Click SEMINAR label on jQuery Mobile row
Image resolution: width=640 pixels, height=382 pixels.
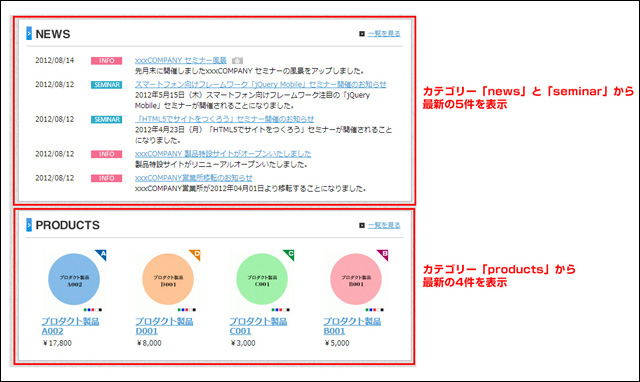pyautogui.click(x=106, y=85)
